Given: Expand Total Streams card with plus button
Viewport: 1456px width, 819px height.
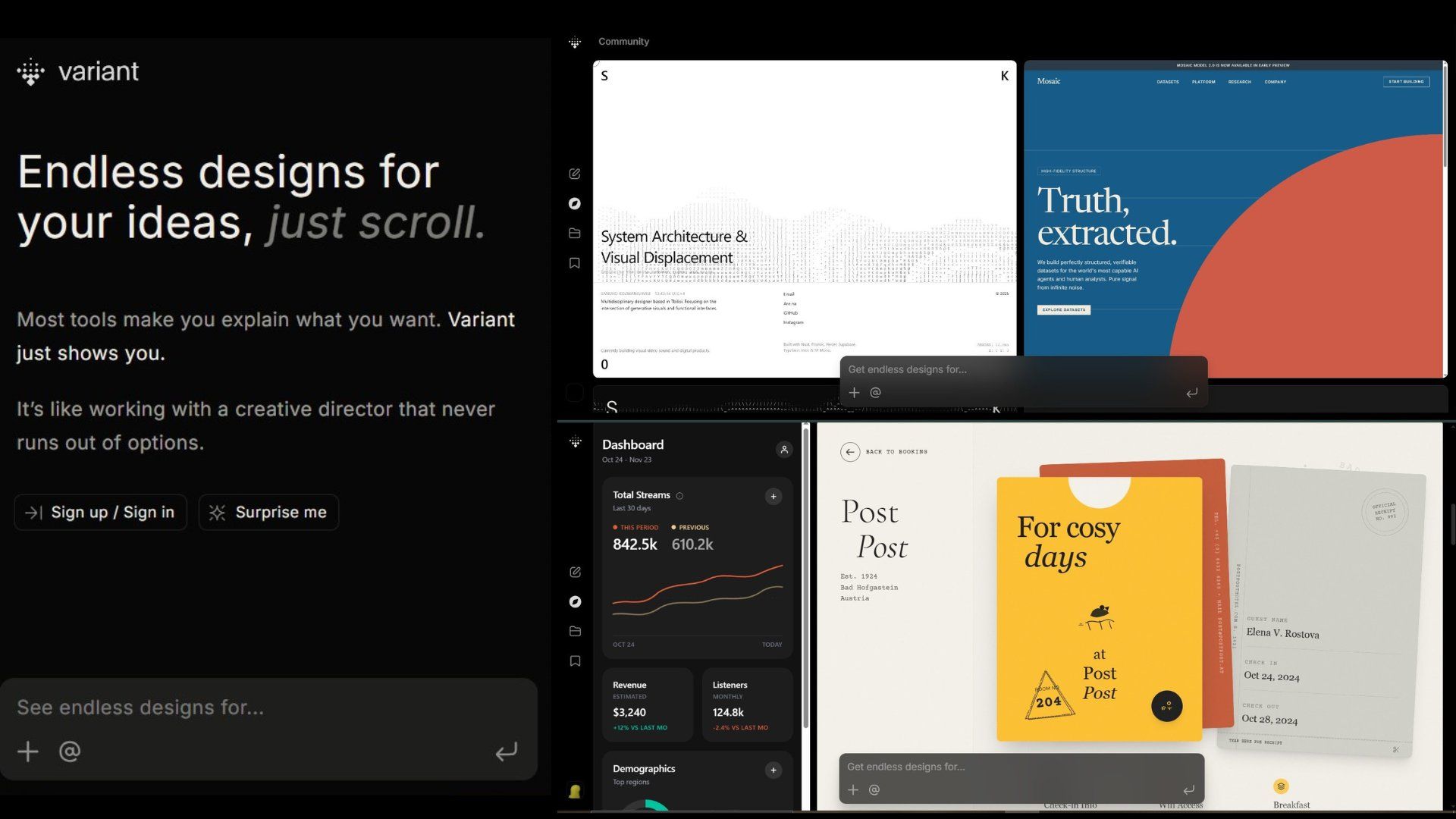Looking at the screenshot, I should pos(773,497).
